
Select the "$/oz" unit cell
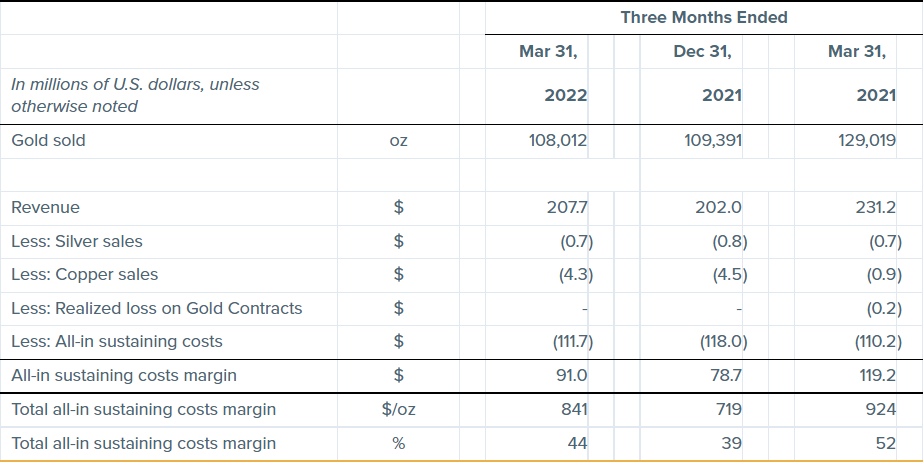[x=398, y=410]
